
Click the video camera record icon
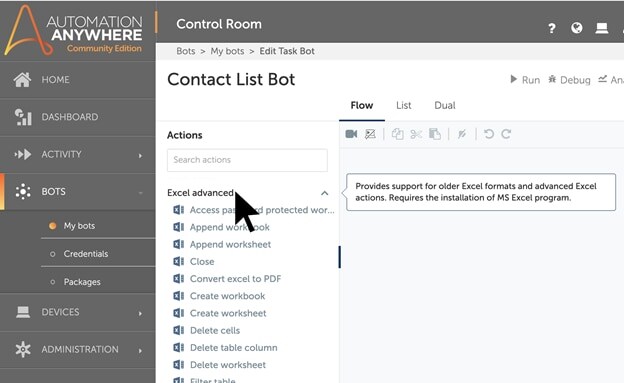tap(351, 134)
